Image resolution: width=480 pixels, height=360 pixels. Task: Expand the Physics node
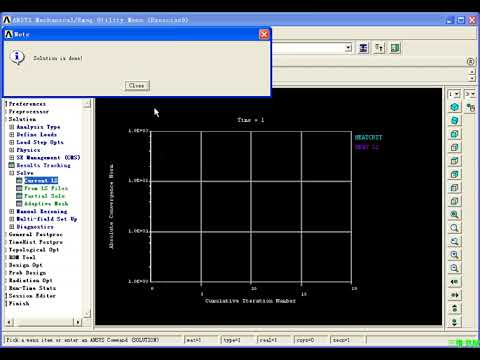12,150
